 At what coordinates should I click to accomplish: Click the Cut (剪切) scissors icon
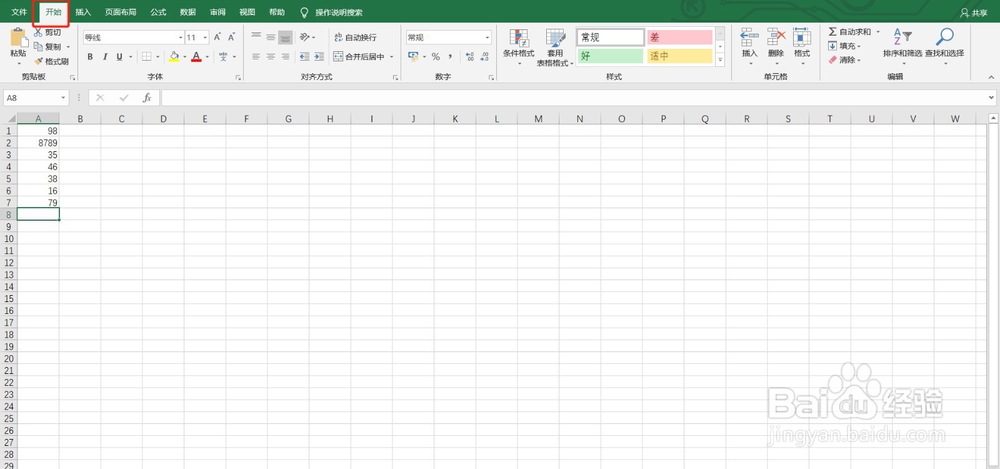pos(38,33)
